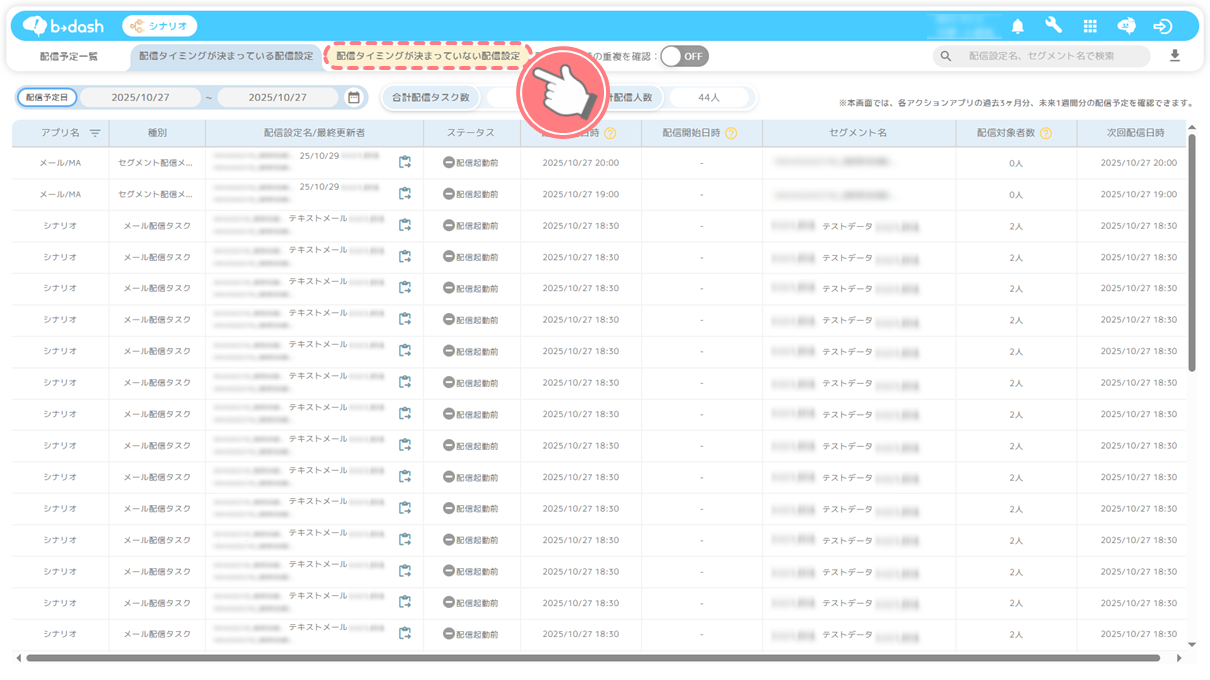Open the notifications bell icon
The width and height of the screenshot is (1210, 680).
point(1017,26)
